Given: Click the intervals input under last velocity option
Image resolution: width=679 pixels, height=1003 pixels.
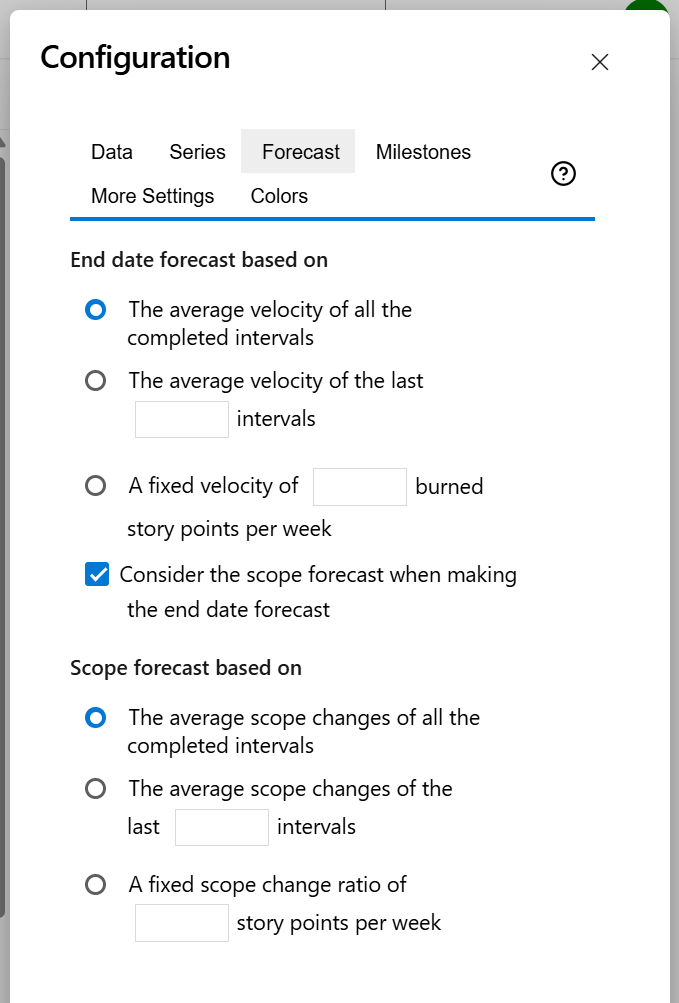Looking at the screenshot, I should pyautogui.click(x=181, y=419).
